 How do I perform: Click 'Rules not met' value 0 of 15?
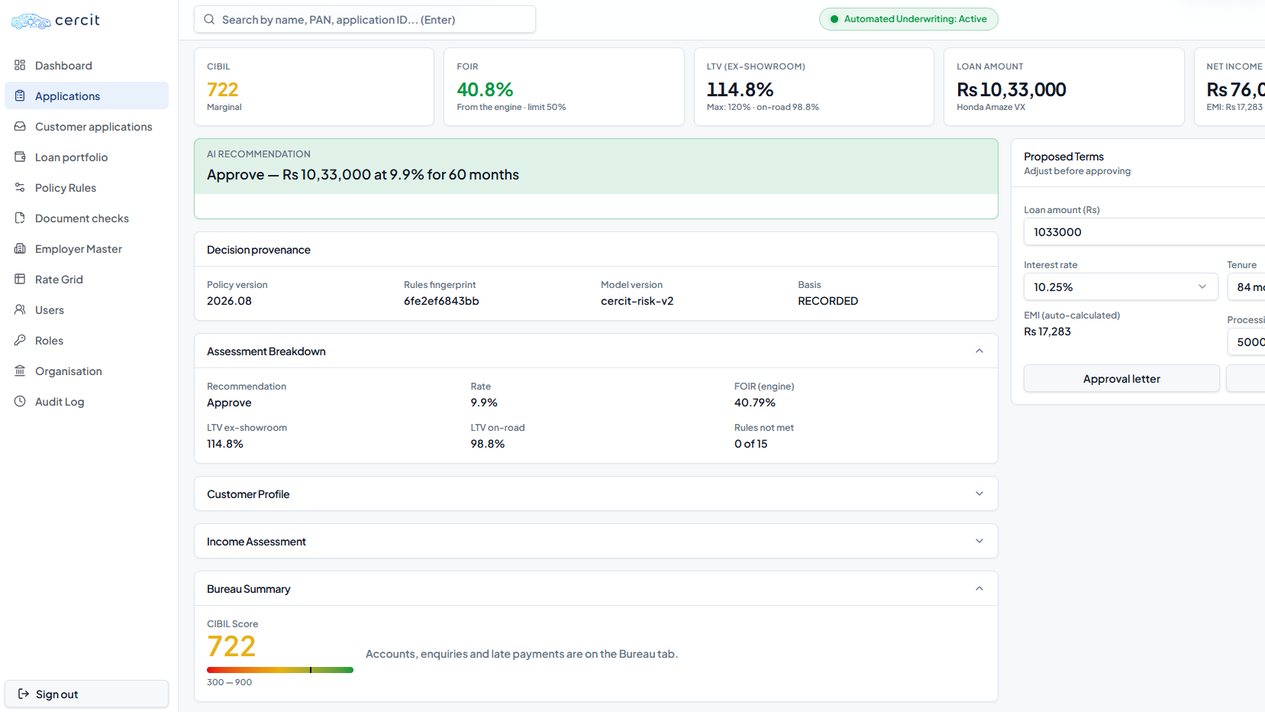tap(751, 444)
